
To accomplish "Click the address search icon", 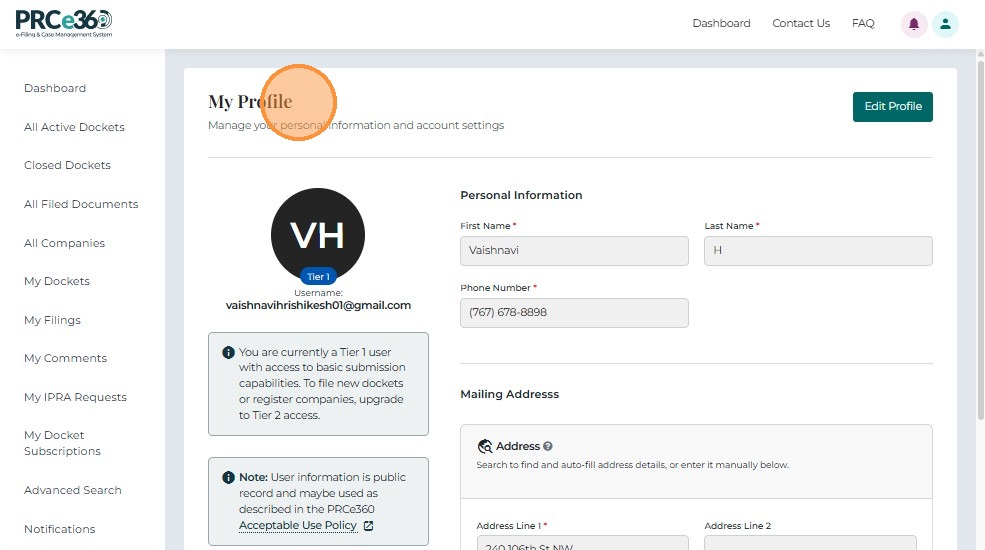I will [485, 446].
